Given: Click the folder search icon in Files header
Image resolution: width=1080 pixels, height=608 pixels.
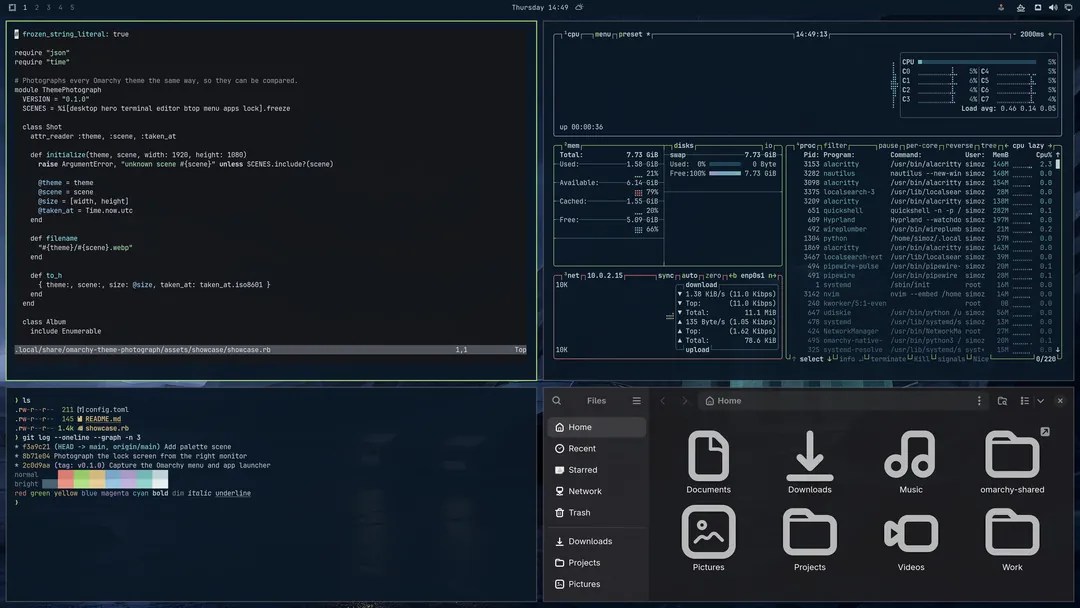Looking at the screenshot, I should pos(1002,401).
